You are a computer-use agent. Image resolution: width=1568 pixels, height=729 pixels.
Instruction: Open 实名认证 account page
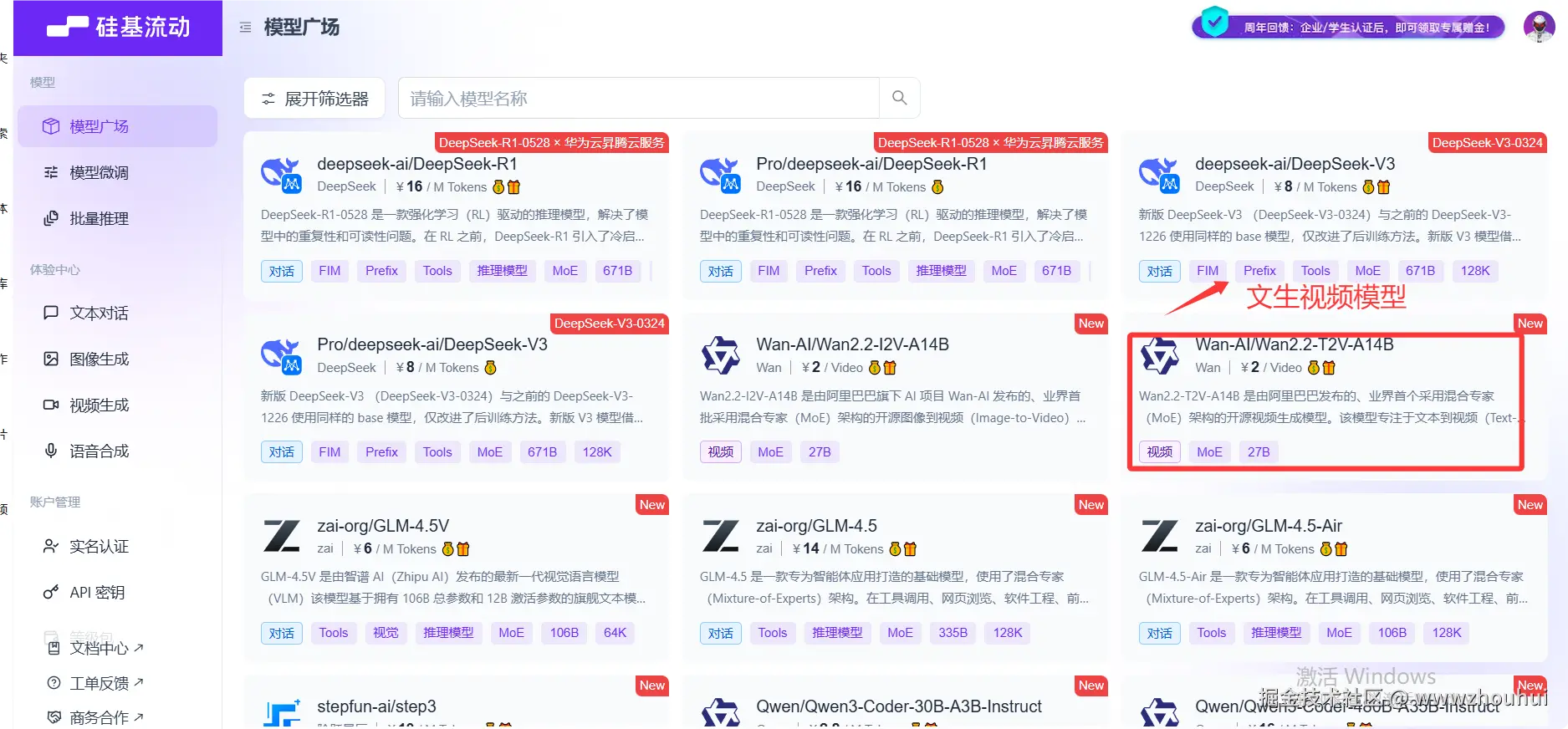(x=117, y=546)
